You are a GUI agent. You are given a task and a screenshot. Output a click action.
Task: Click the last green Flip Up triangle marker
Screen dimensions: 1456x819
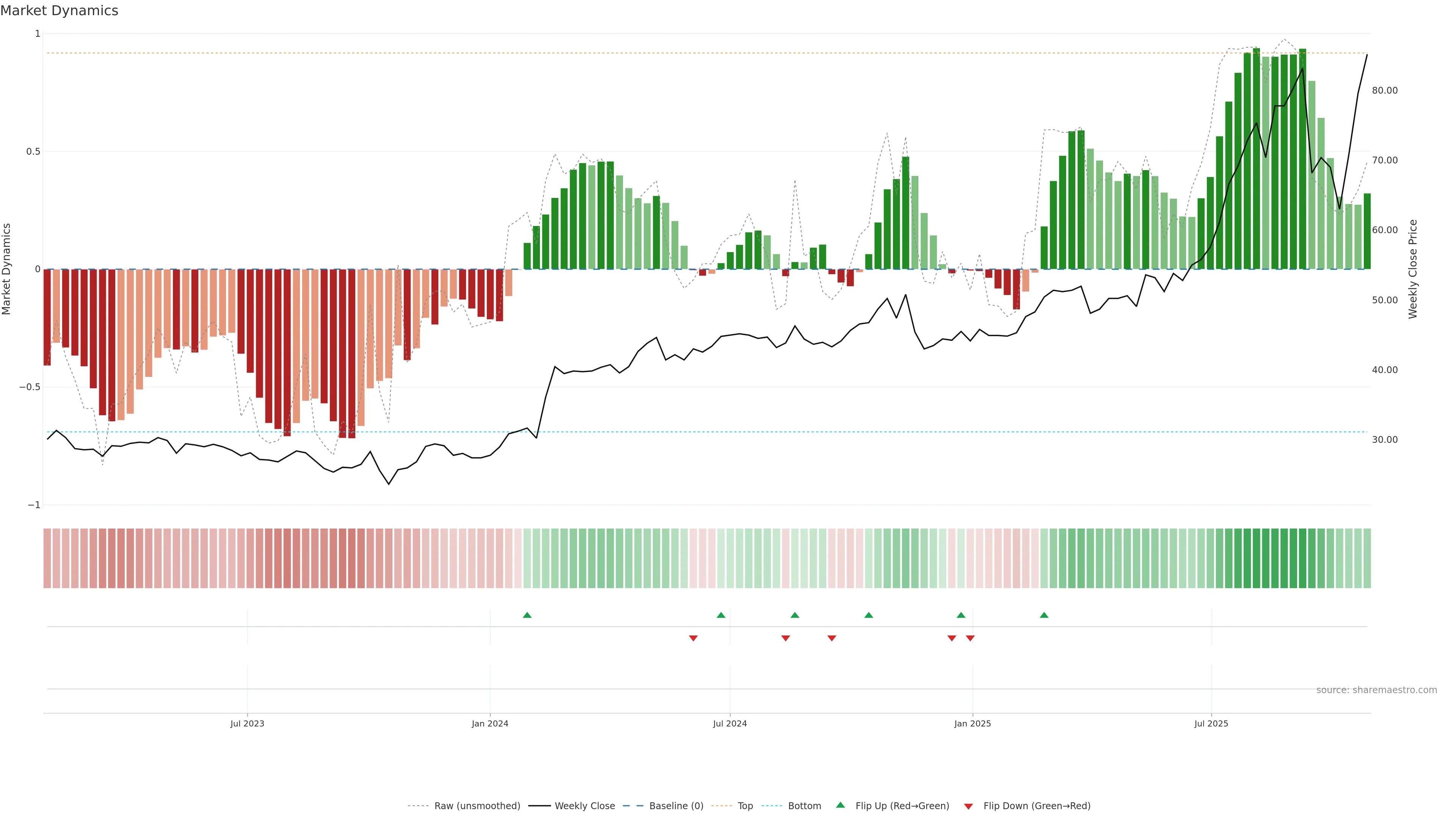point(1044,615)
